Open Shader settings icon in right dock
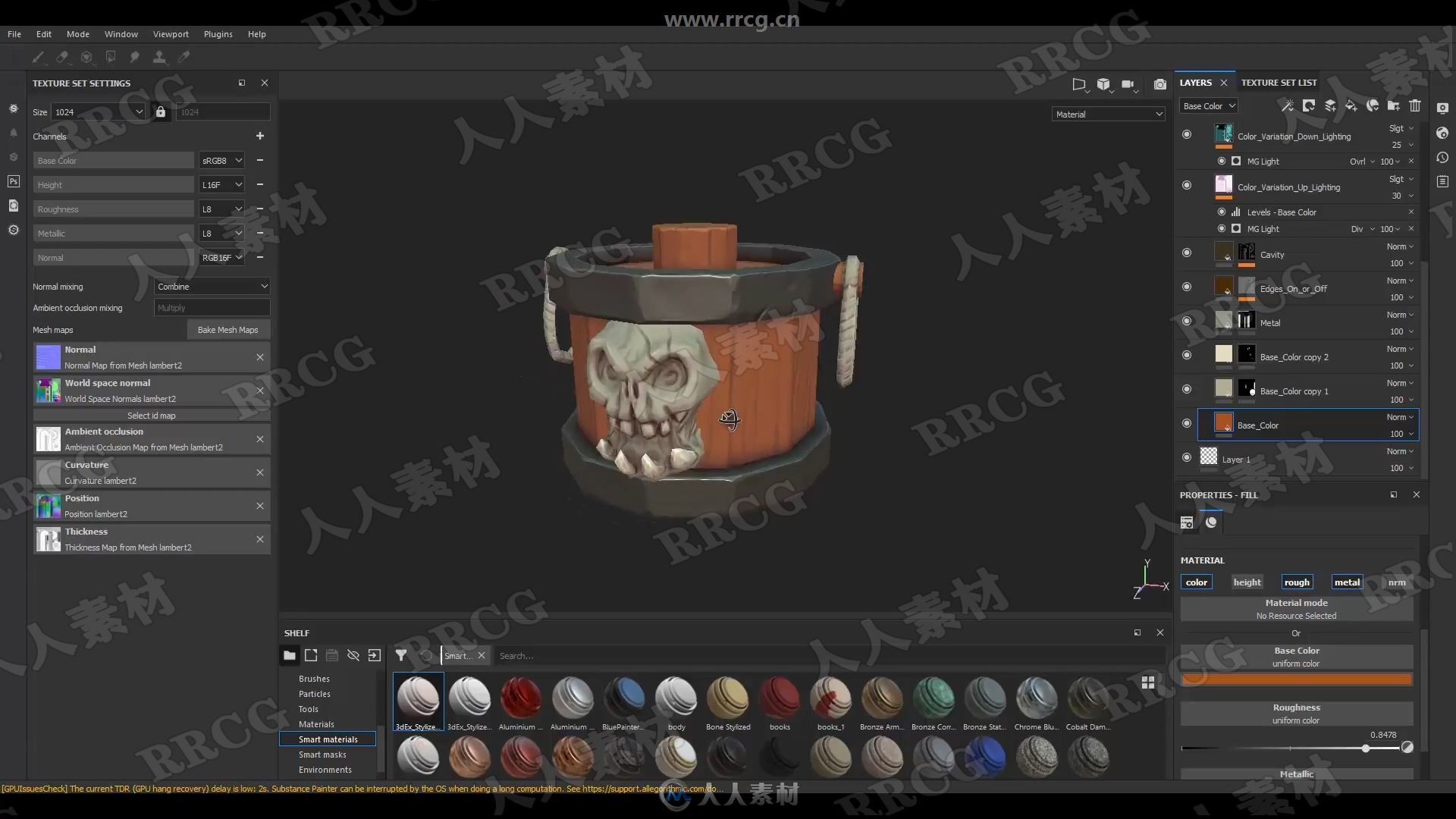1456x819 pixels. pos(1442,133)
